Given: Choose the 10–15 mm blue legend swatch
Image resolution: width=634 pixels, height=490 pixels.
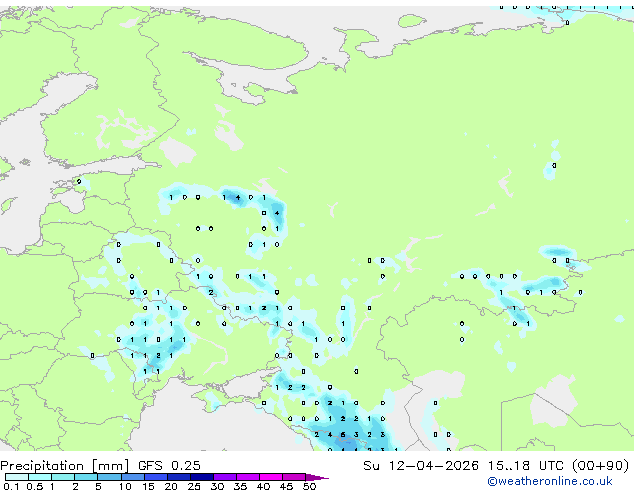Looking at the screenshot, I should (x=132, y=477).
